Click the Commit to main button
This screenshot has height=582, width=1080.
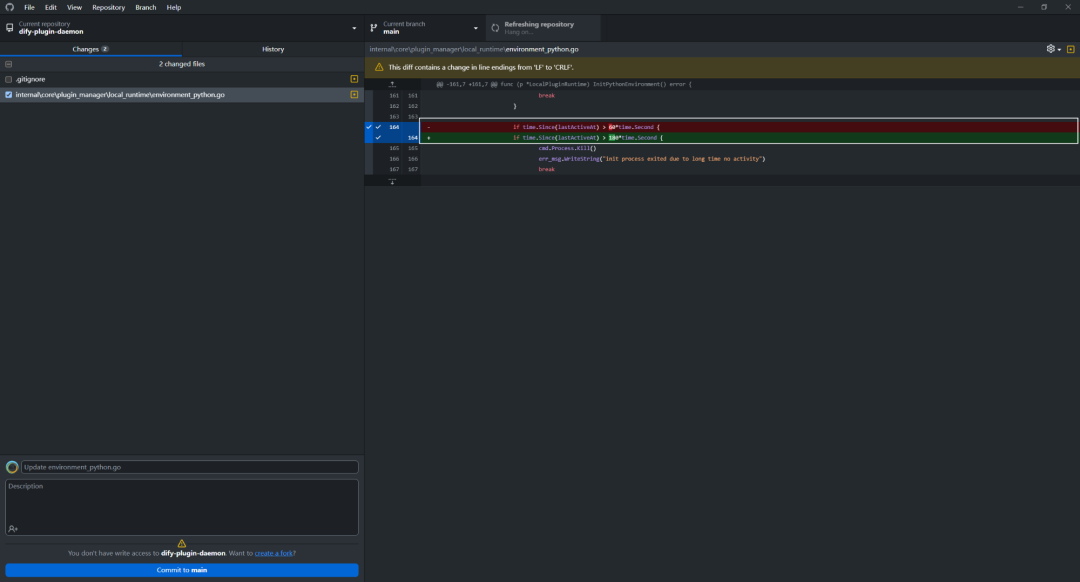pos(182,570)
